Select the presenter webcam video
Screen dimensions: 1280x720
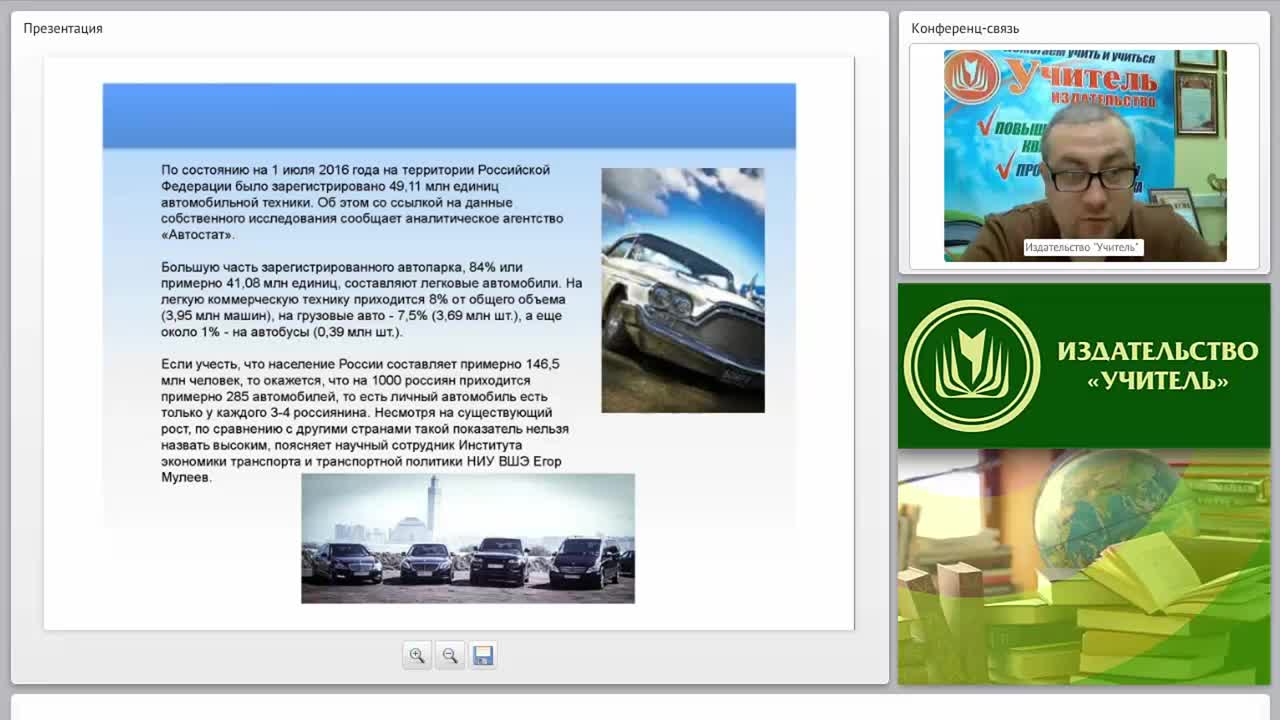(x=1085, y=156)
